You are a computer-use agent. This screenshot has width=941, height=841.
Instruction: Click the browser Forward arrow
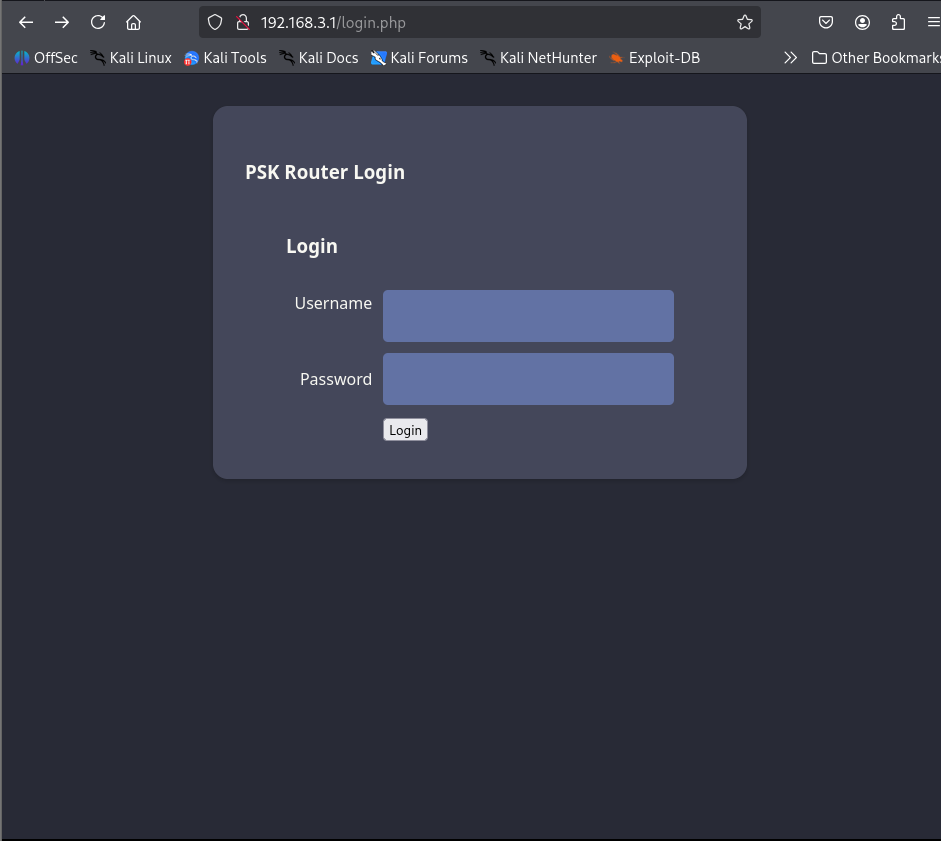tap(62, 22)
